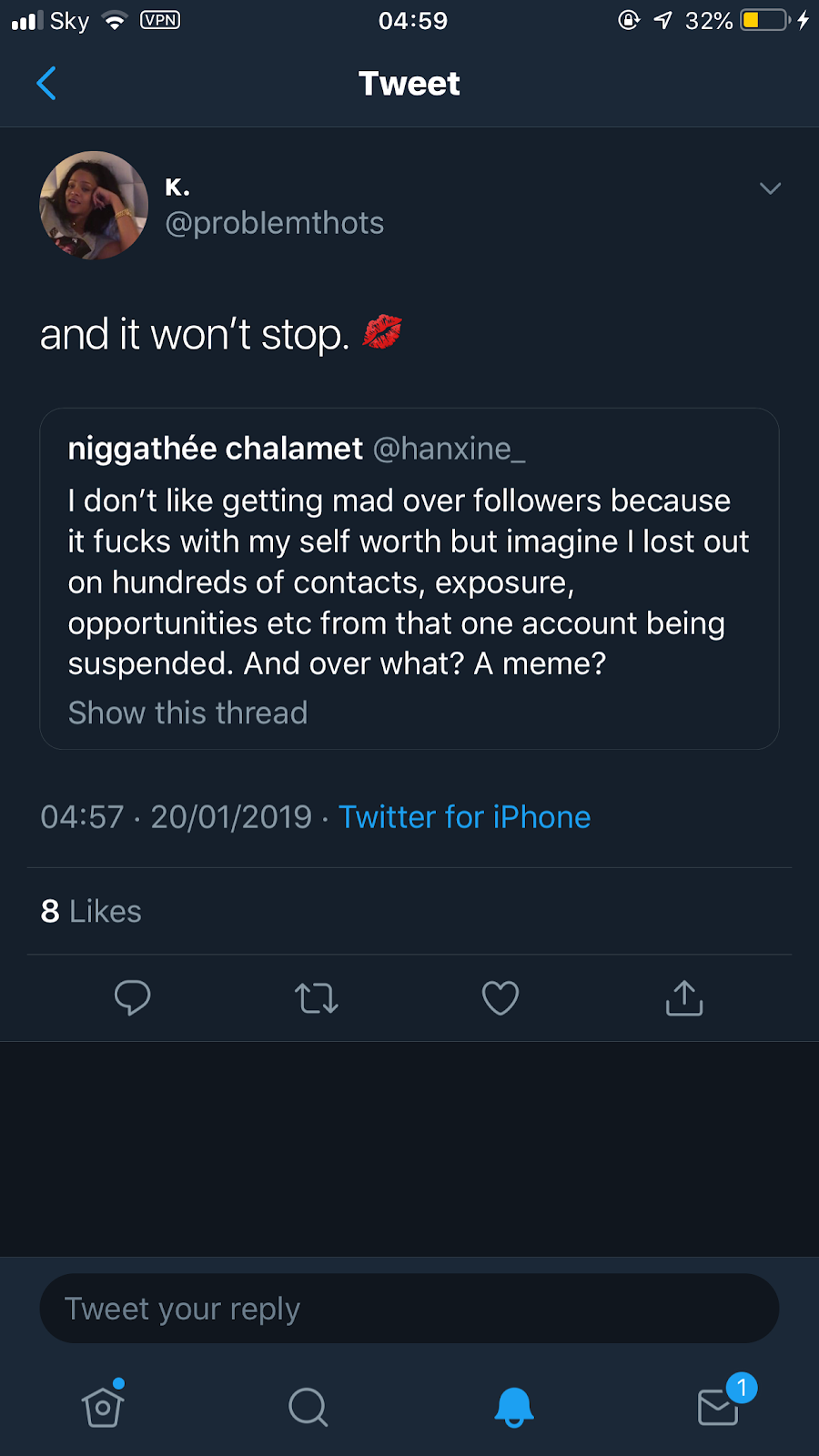Open Show this thread link
The height and width of the screenshot is (1456, 819).
[188, 713]
